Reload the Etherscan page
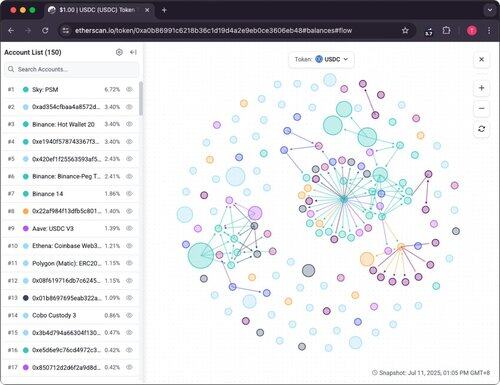The height and width of the screenshot is (385, 500). tap(45, 31)
